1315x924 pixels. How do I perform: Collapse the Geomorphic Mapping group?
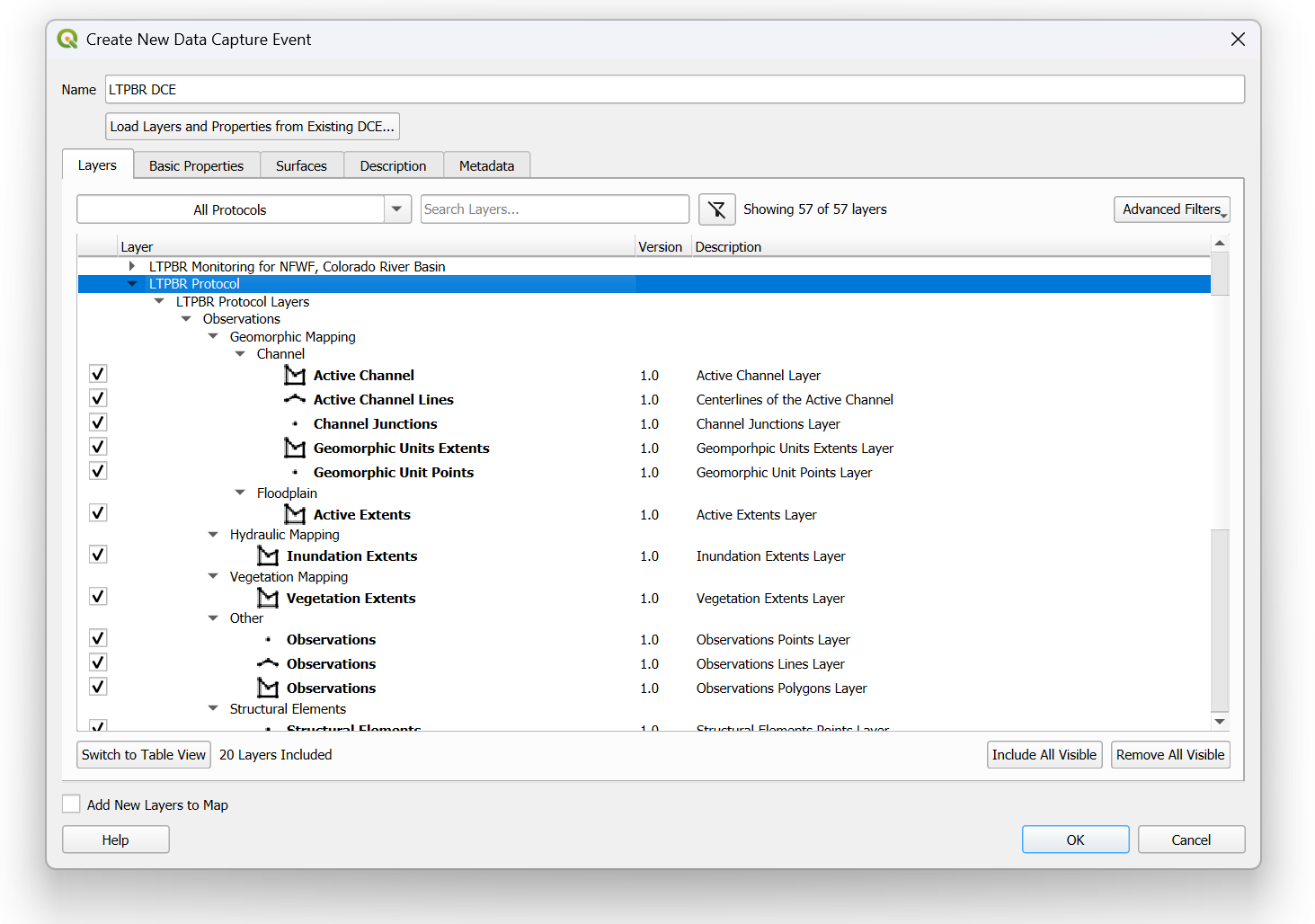click(x=213, y=337)
